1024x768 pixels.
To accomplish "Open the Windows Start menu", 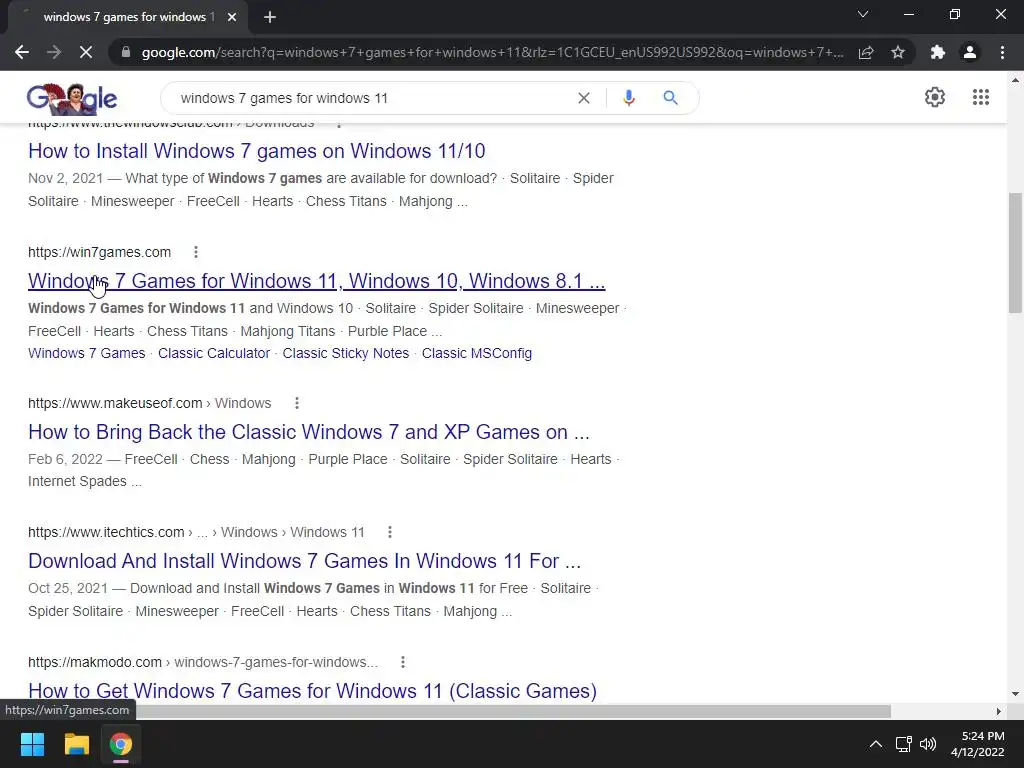I will 32,744.
